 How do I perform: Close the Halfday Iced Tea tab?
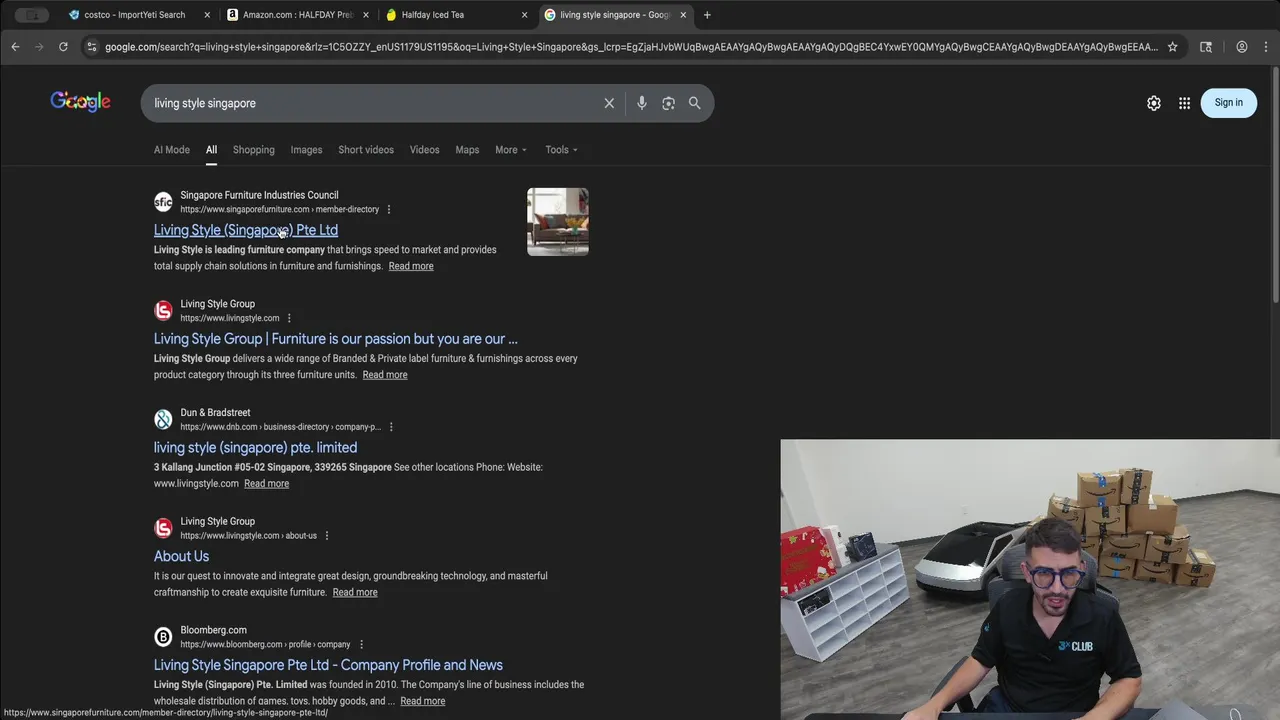pyautogui.click(x=524, y=15)
